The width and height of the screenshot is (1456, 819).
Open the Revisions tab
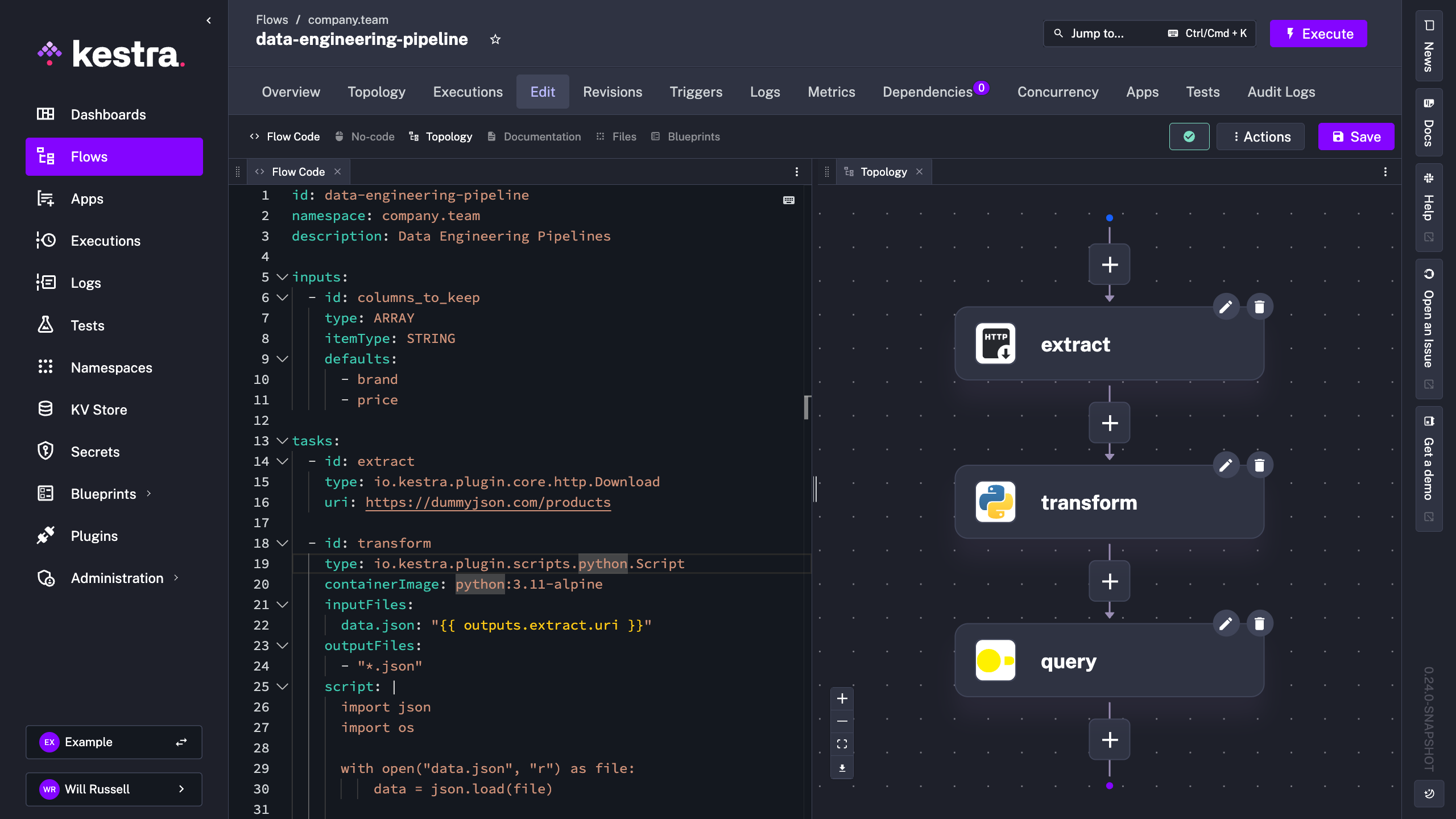(x=612, y=92)
